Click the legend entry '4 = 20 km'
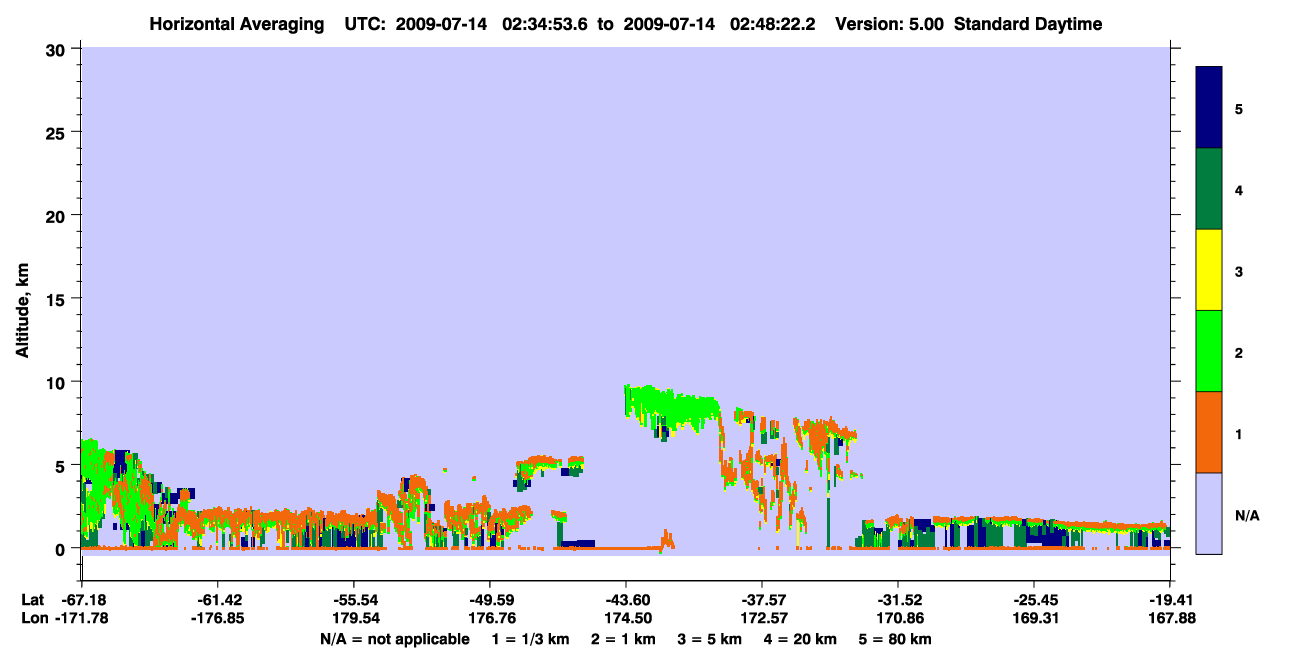The width and height of the screenshot is (1300, 667). tap(801, 639)
